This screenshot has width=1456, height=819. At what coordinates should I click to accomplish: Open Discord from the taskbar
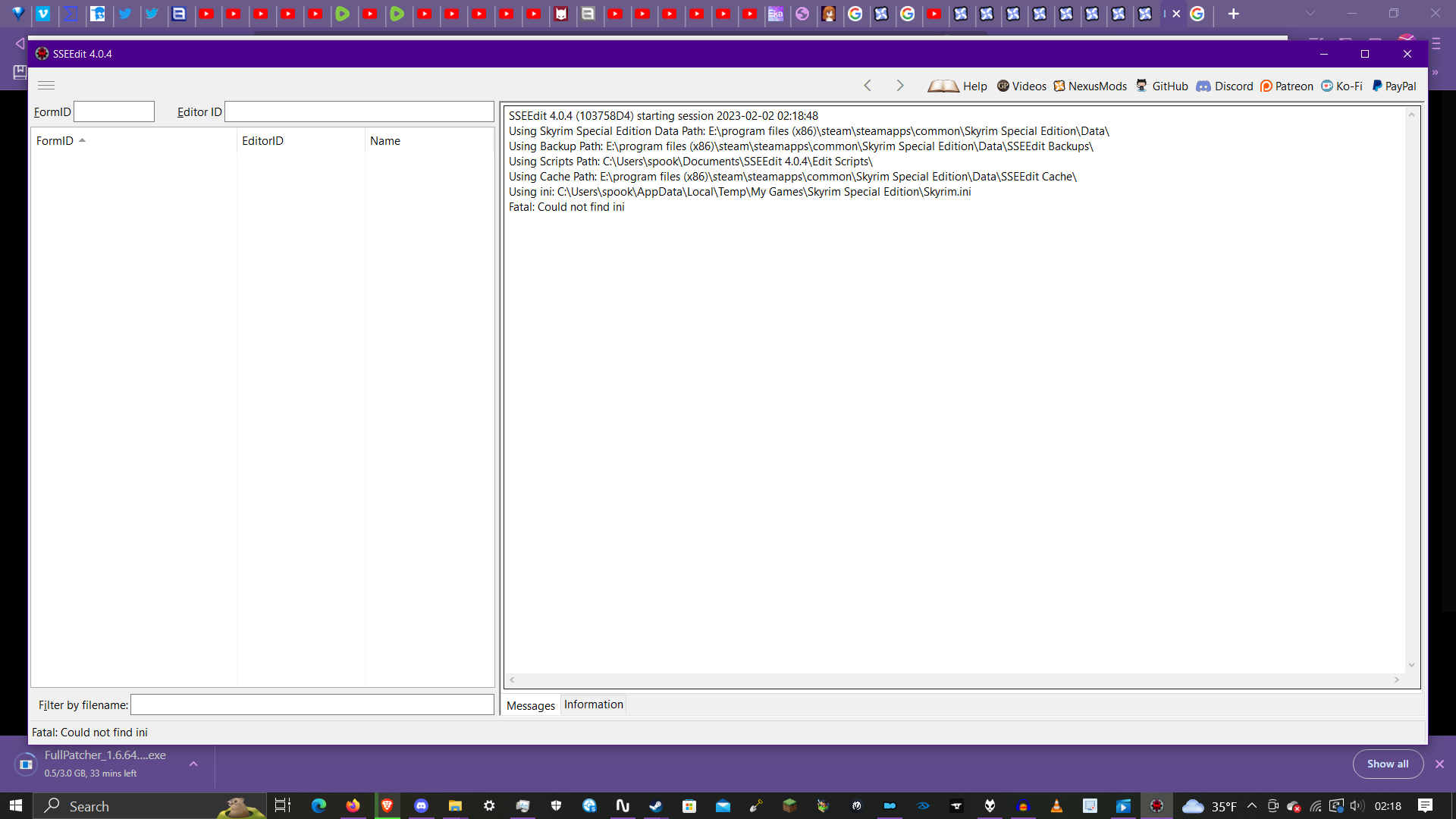[421, 805]
